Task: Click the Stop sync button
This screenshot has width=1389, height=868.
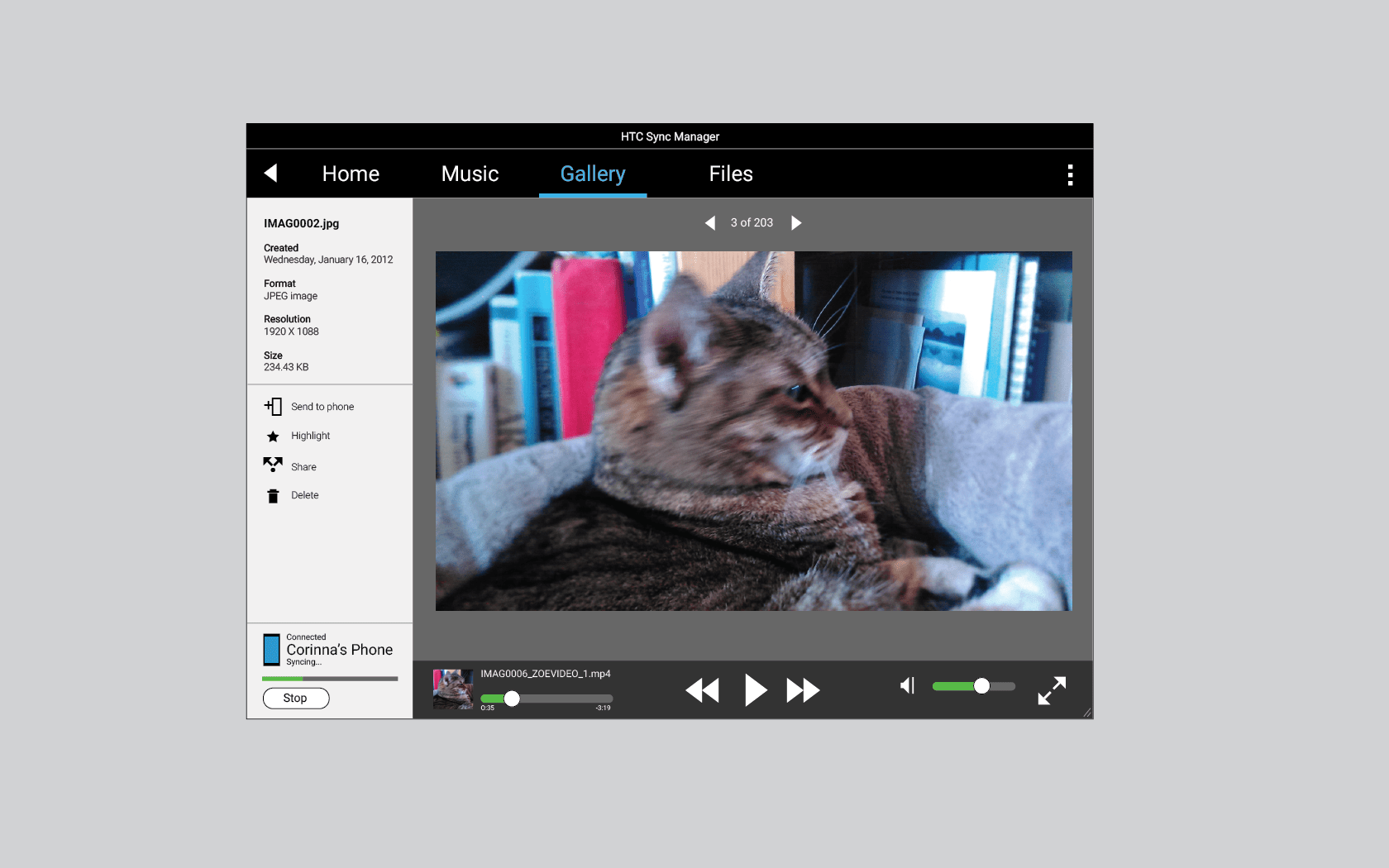Action: 296,699
